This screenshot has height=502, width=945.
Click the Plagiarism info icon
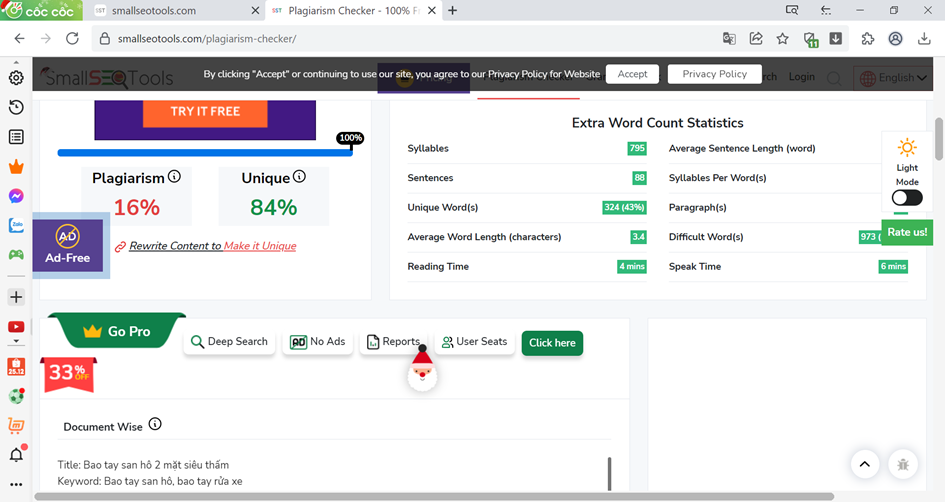pyautogui.click(x=174, y=177)
